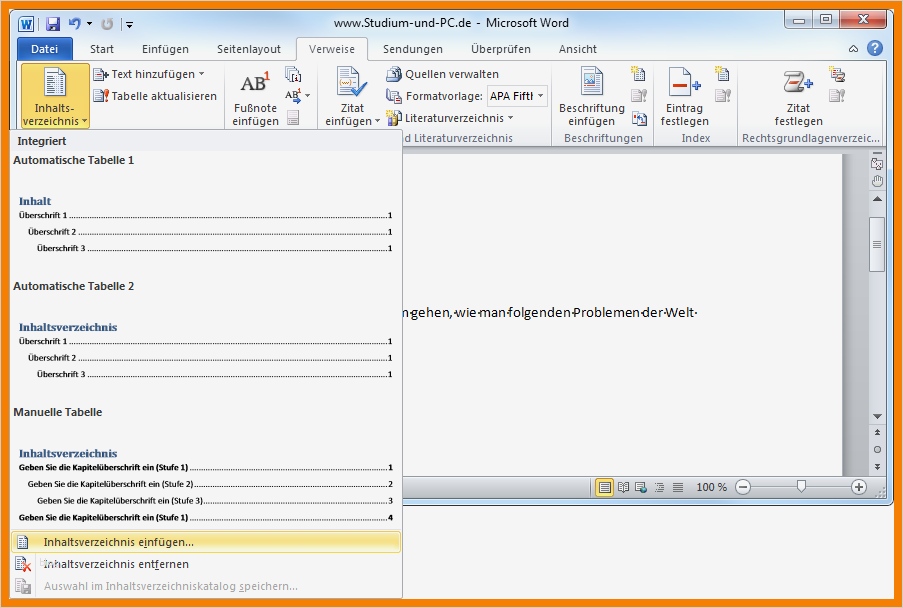Open the Datei tab
This screenshot has width=903, height=608.
click(x=44, y=49)
